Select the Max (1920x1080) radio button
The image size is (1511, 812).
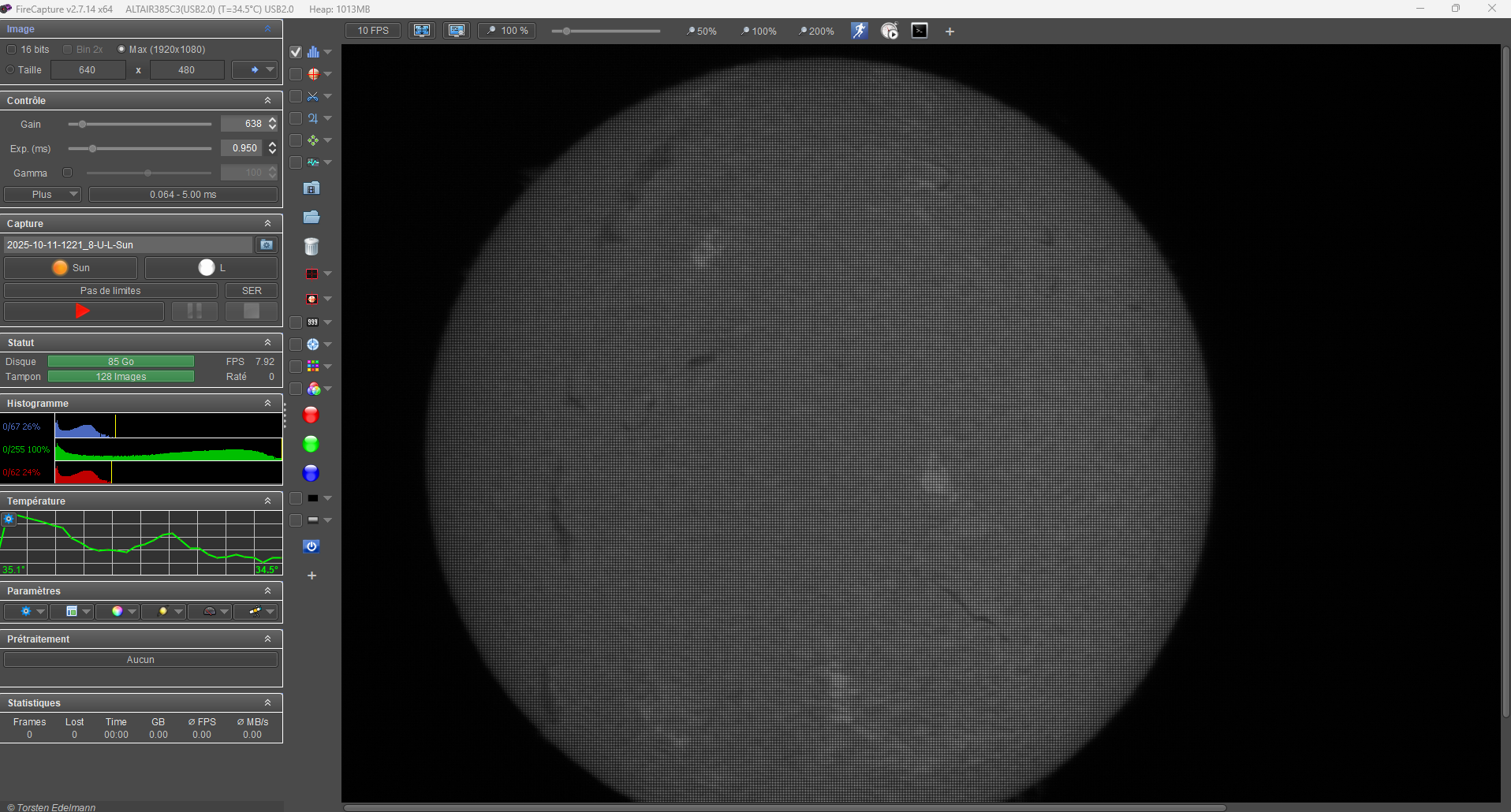click(x=121, y=49)
